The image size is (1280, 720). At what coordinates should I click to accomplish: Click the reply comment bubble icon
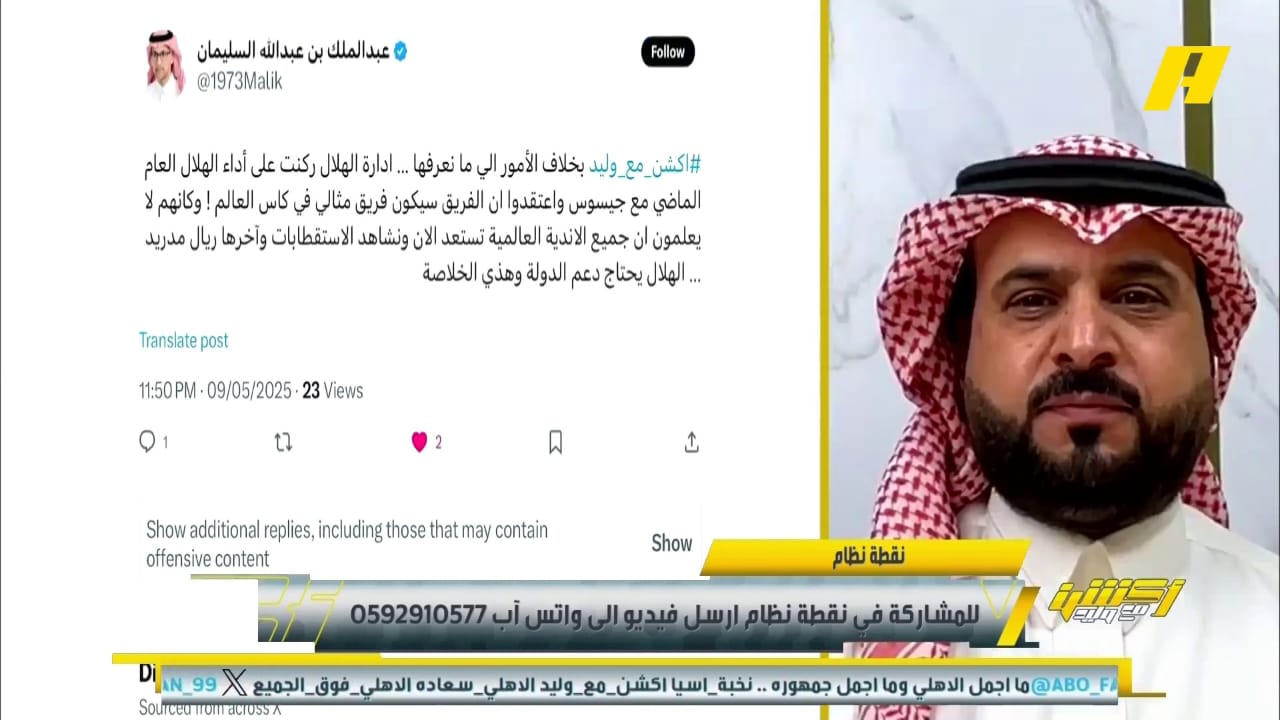tap(147, 441)
